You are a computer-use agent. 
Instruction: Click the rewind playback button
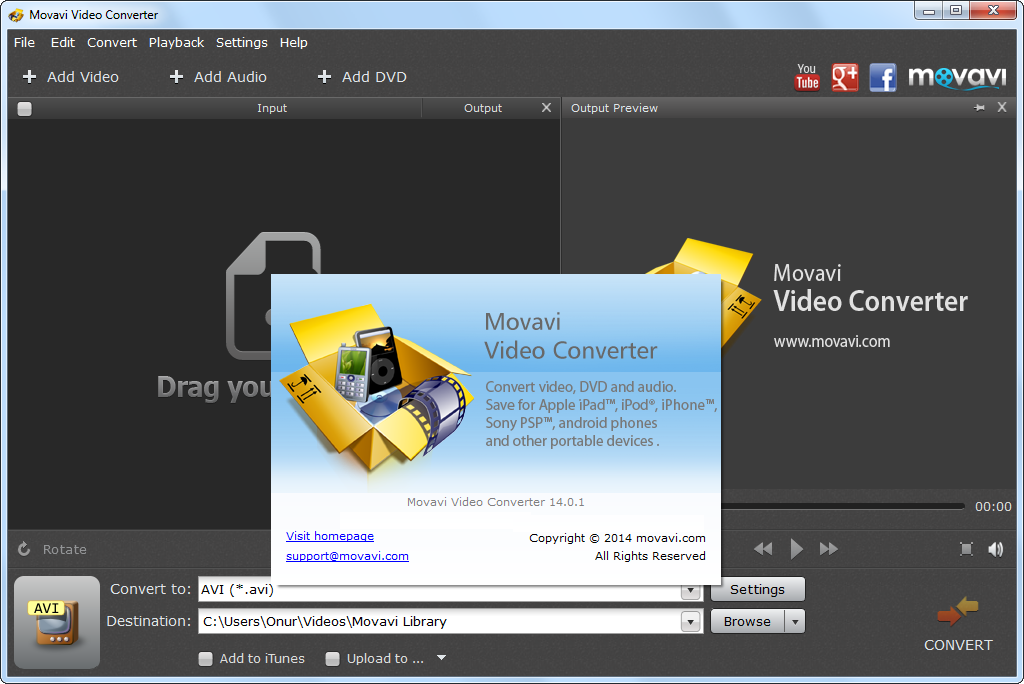tap(763, 549)
